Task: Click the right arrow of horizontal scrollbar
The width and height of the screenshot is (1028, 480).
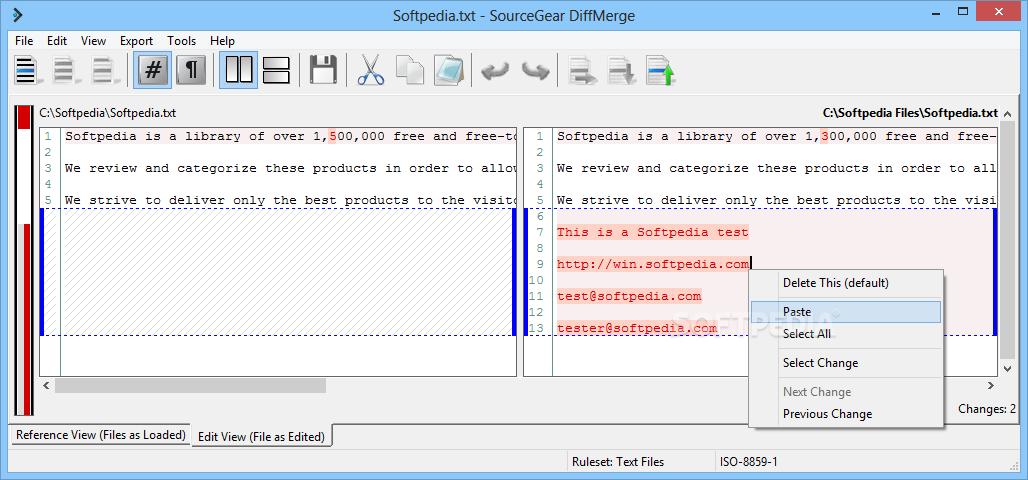Action: (x=991, y=386)
